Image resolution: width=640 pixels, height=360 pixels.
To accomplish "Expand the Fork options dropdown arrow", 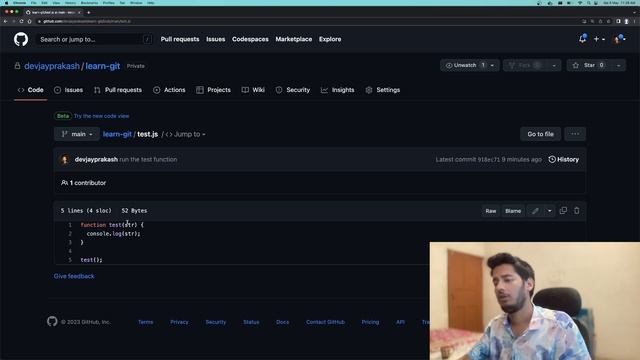I will click(554, 65).
